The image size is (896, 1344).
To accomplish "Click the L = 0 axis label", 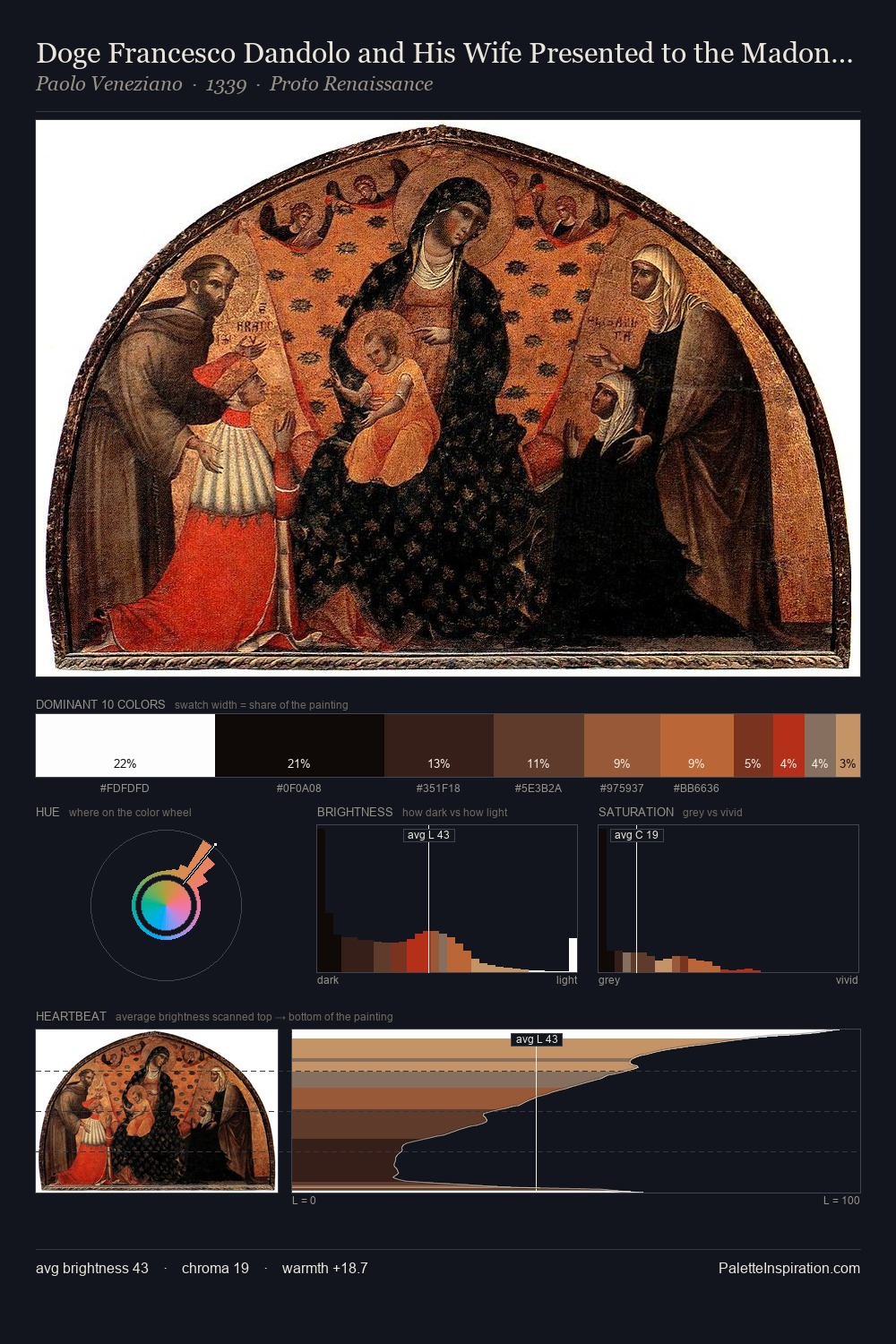I will [x=304, y=1201].
